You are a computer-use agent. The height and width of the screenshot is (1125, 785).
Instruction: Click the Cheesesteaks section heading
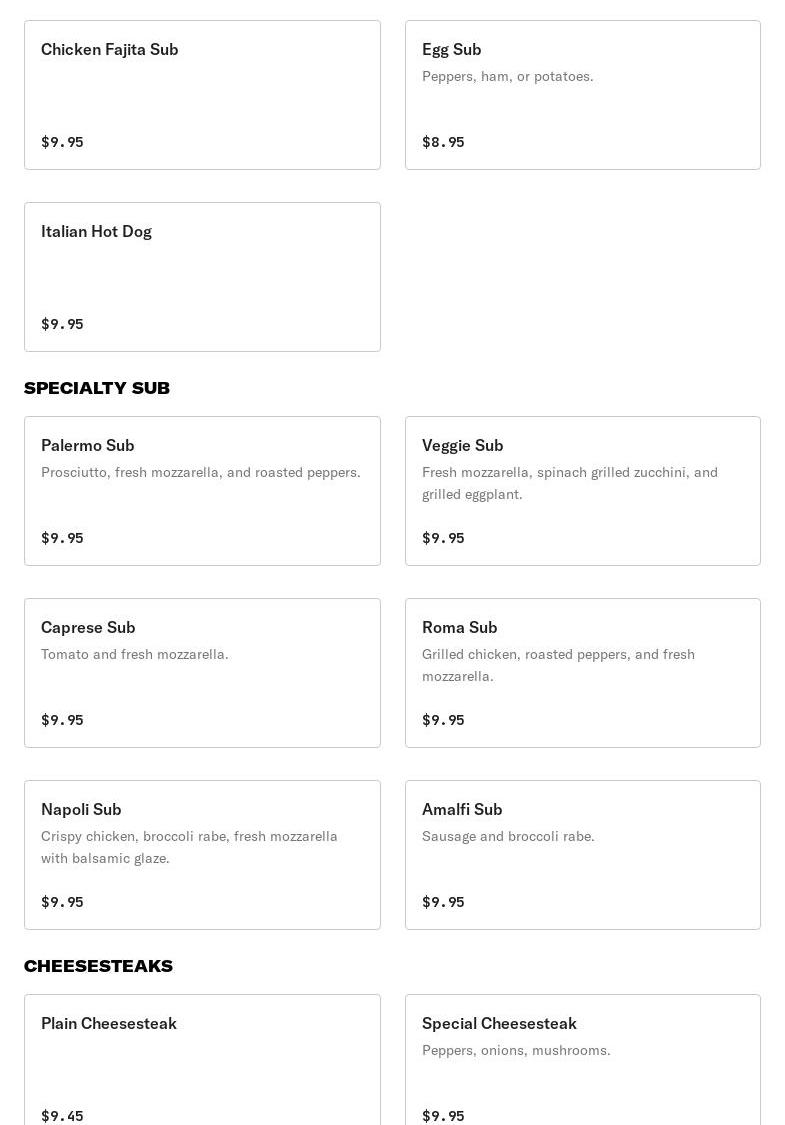tap(98, 966)
